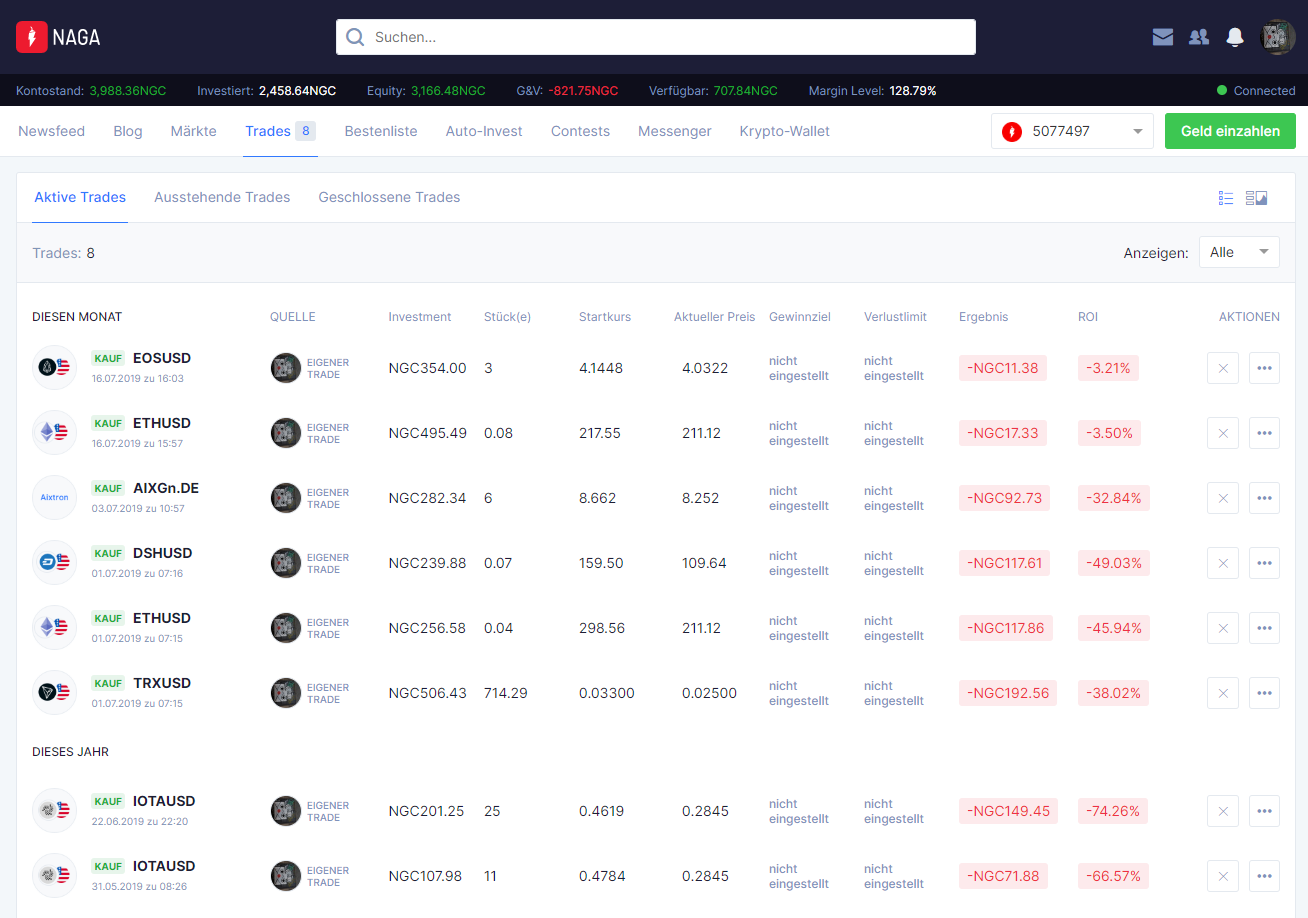Close the IOTAUSD trade from 22.06.2019

click(1223, 811)
